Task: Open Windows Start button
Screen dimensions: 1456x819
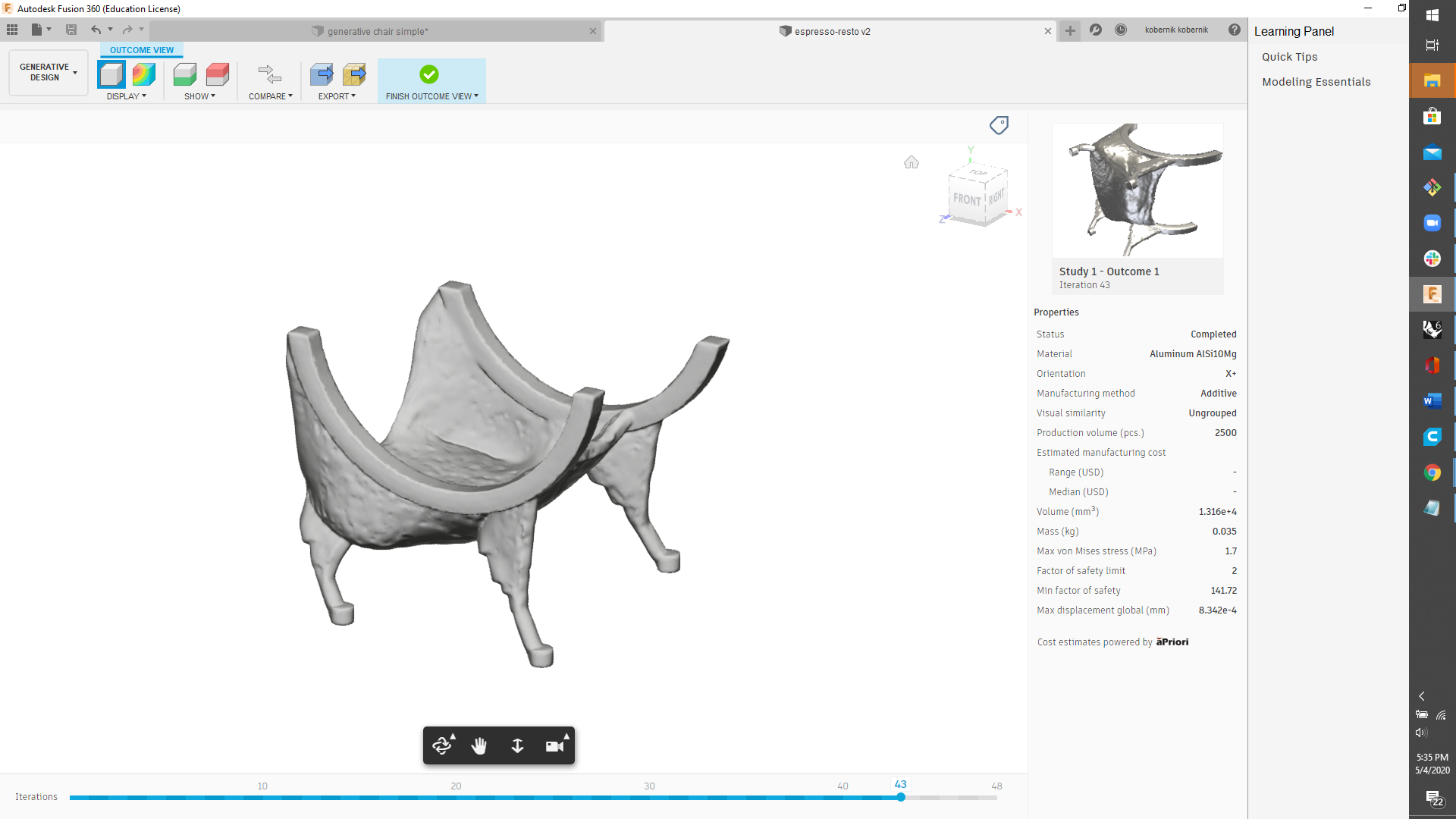Action: 1432,15
